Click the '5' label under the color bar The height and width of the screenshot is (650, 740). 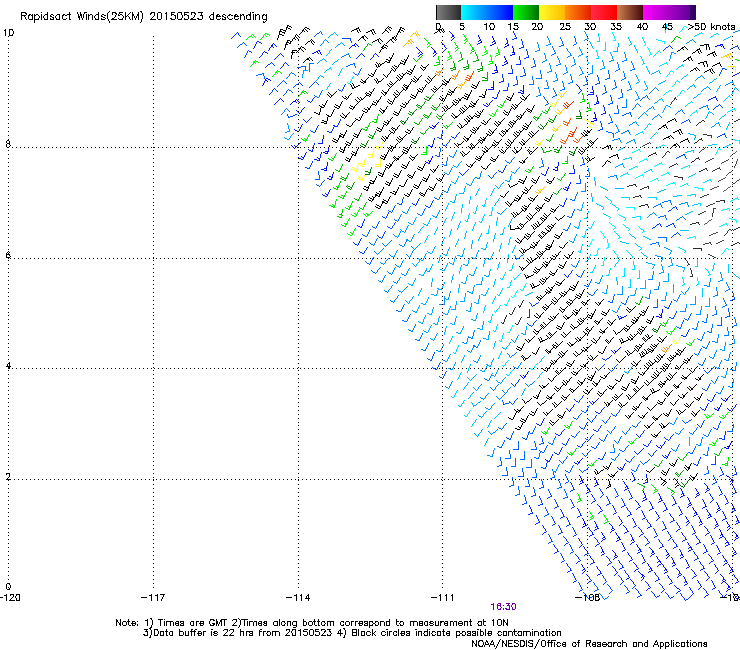[x=462, y=27]
